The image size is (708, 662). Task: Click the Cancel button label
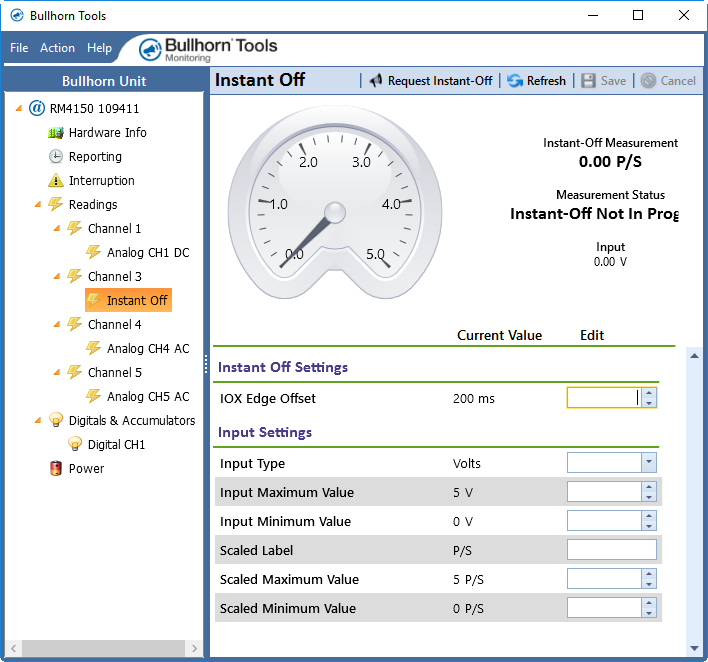[678, 81]
